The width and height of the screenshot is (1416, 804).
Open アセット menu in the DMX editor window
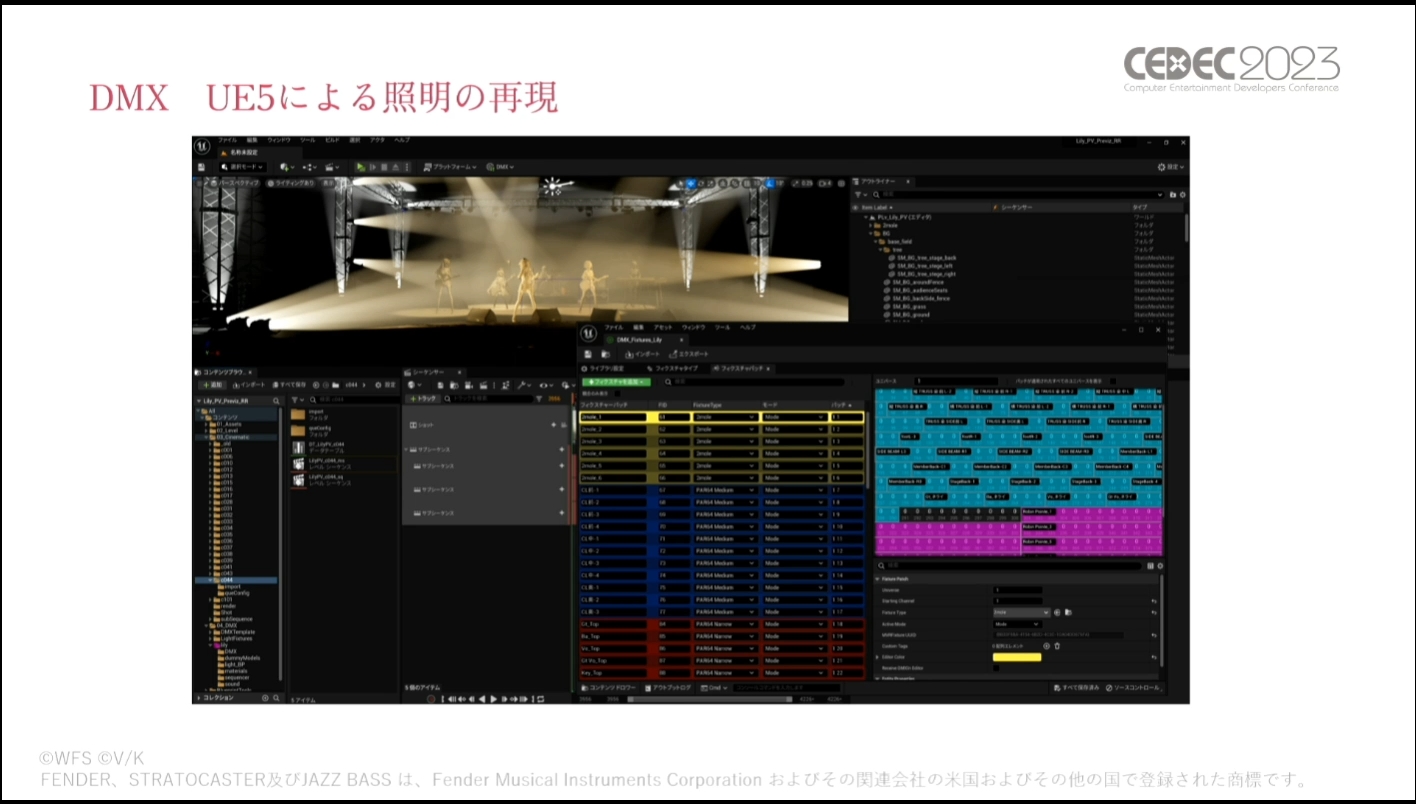[x=663, y=328]
